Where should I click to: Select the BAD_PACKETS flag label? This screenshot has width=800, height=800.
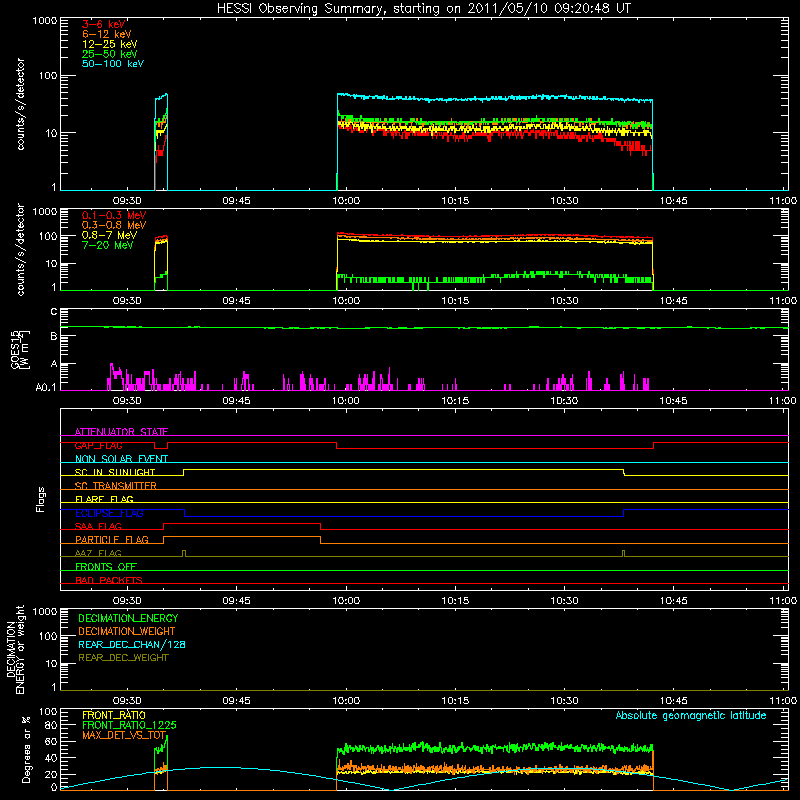(x=109, y=581)
